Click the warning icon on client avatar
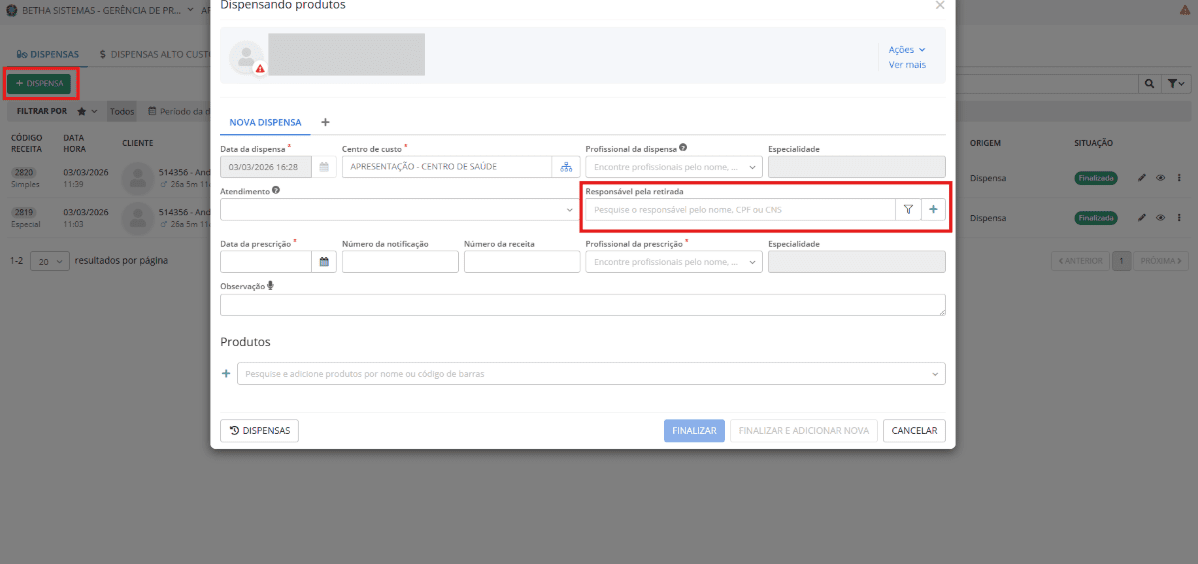This screenshot has height=564, width=1198. pos(260,69)
